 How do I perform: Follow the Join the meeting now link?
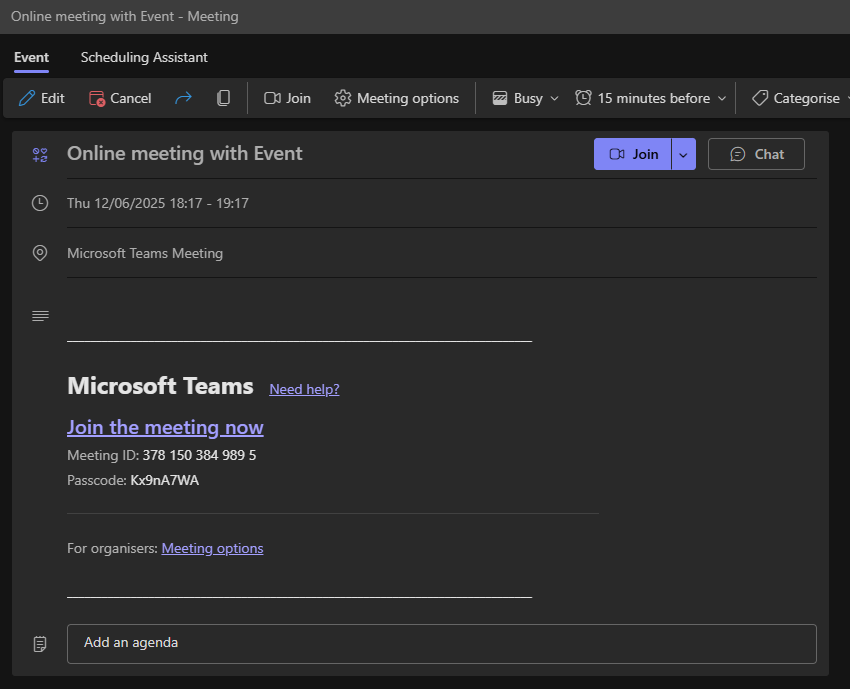click(x=165, y=427)
